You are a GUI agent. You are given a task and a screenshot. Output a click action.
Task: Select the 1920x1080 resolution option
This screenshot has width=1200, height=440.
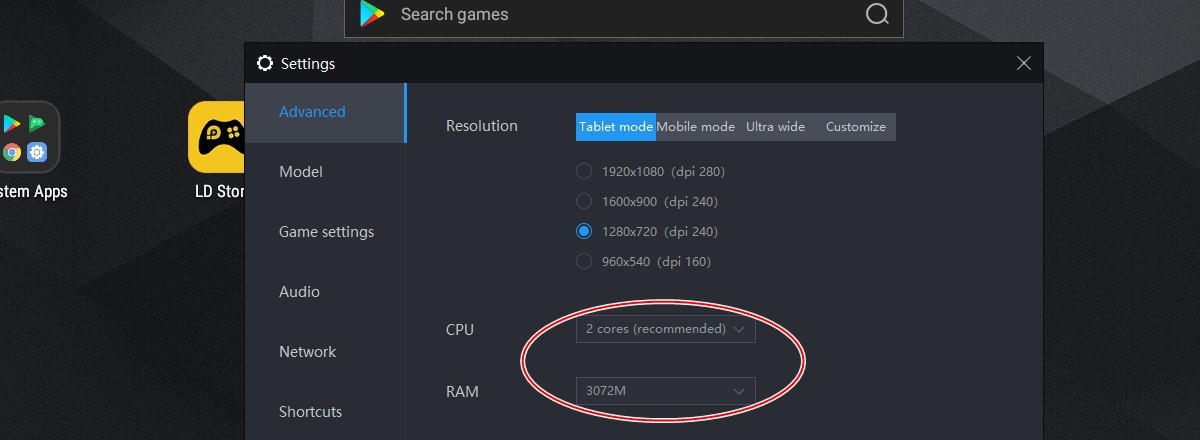tap(584, 171)
